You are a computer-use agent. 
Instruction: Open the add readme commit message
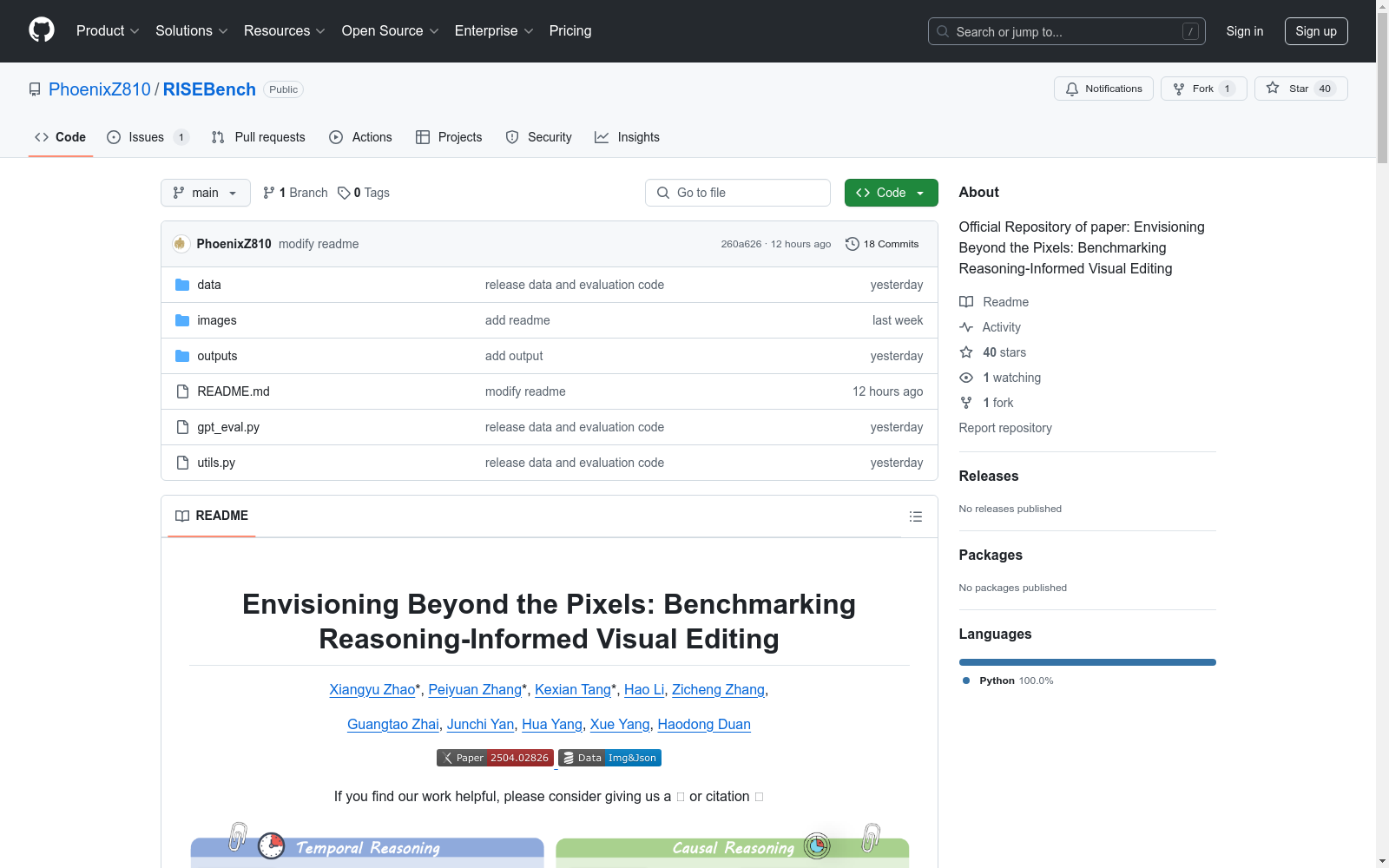[517, 320]
